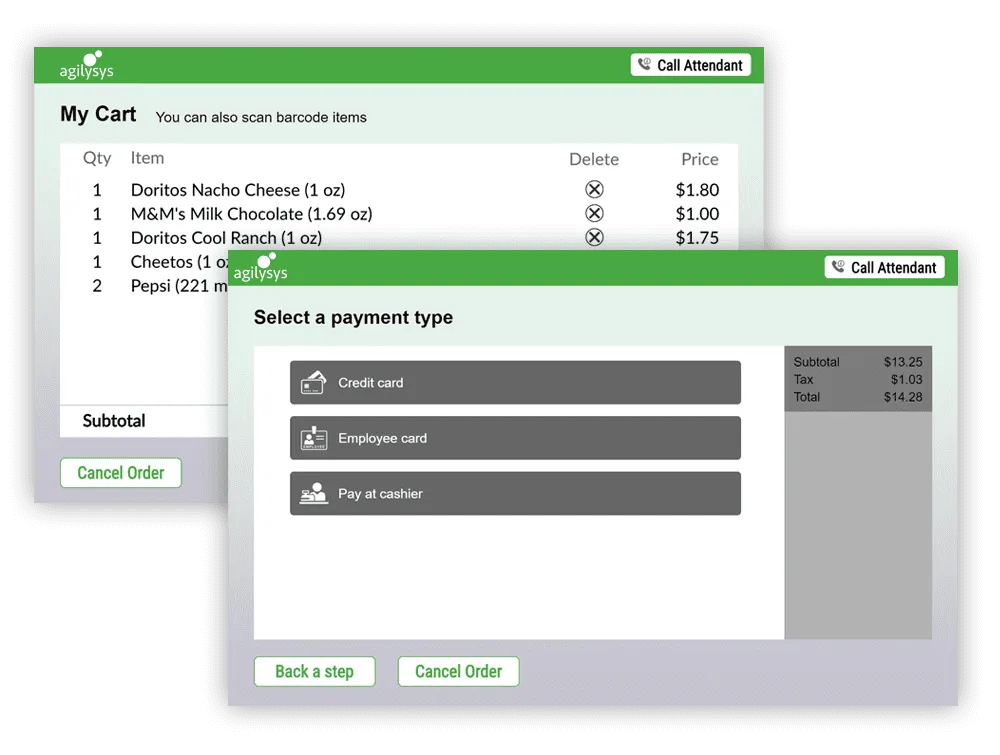Go back a step from payment selection
This screenshot has height=755, width=1000.
click(314, 672)
